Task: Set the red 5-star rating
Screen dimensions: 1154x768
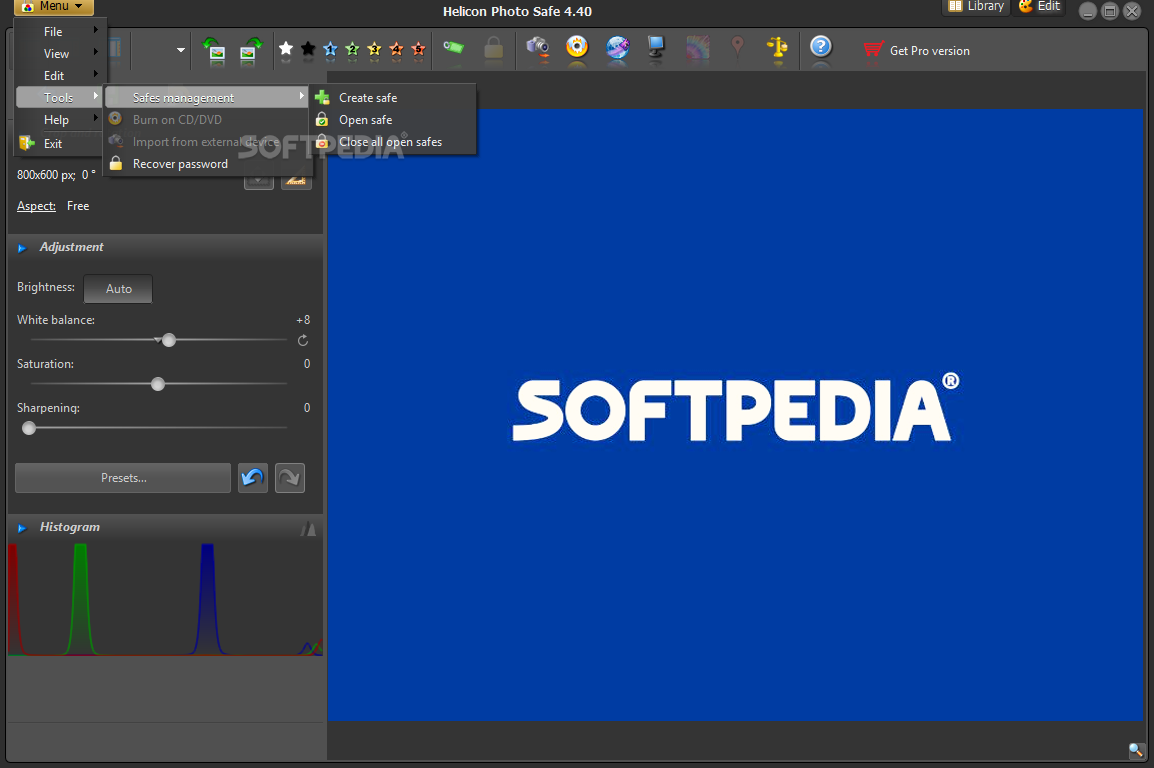Action: 419,49
